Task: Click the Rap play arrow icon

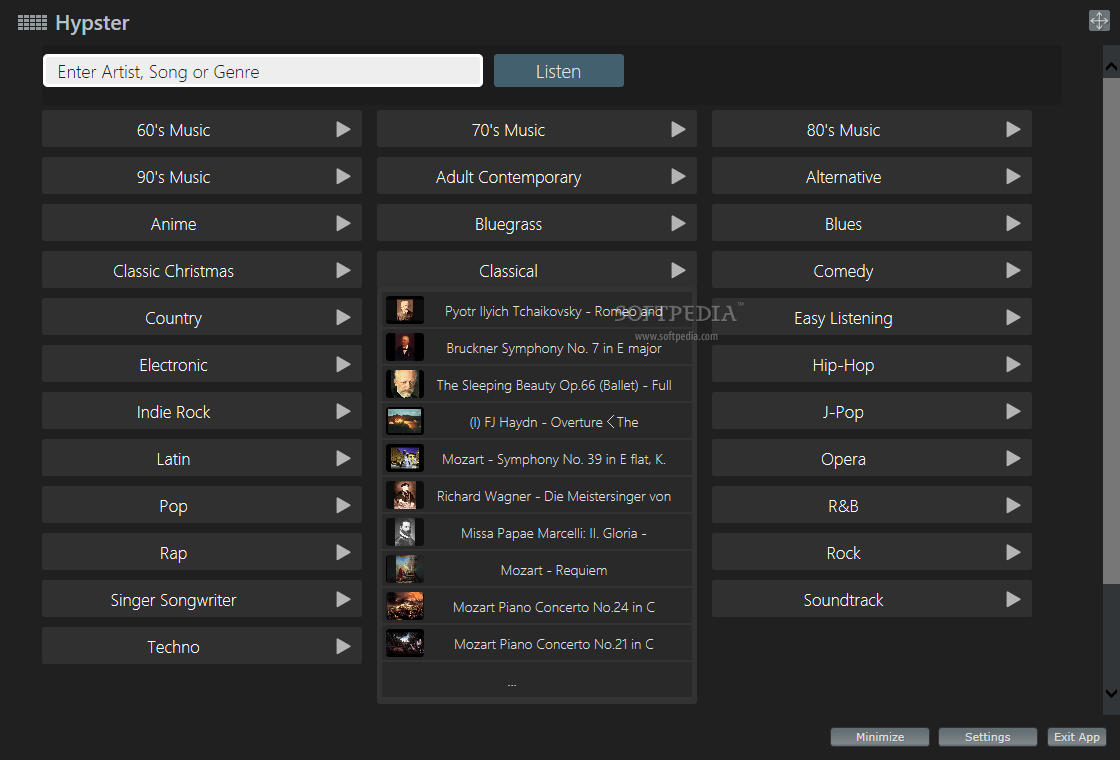Action: (x=344, y=552)
